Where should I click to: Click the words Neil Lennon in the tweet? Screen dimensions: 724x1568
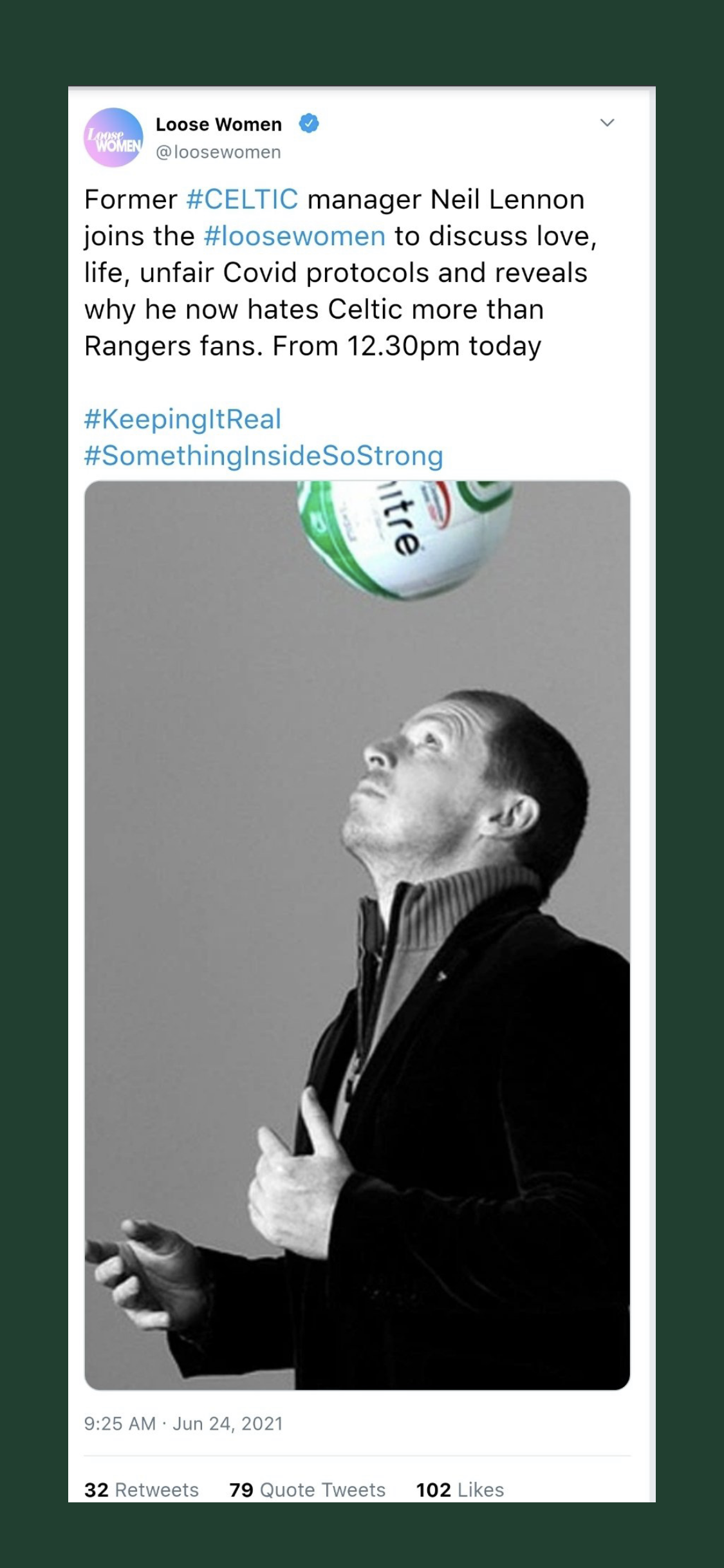507,200
